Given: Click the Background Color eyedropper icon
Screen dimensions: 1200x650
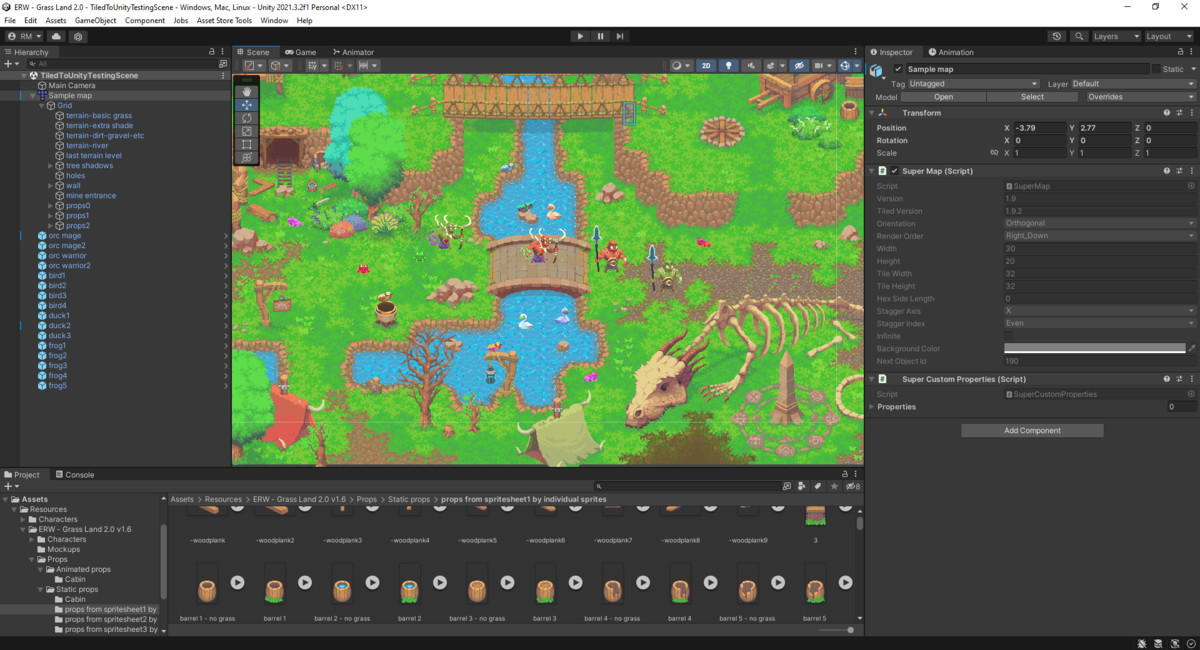Looking at the screenshot, I should [1191, 349].
